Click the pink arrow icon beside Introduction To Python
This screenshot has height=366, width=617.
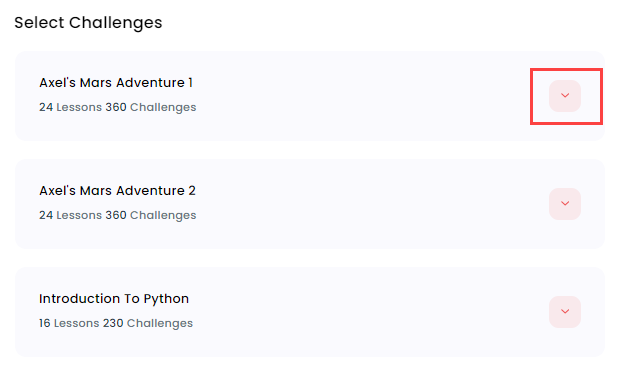[x=565, y=312]
